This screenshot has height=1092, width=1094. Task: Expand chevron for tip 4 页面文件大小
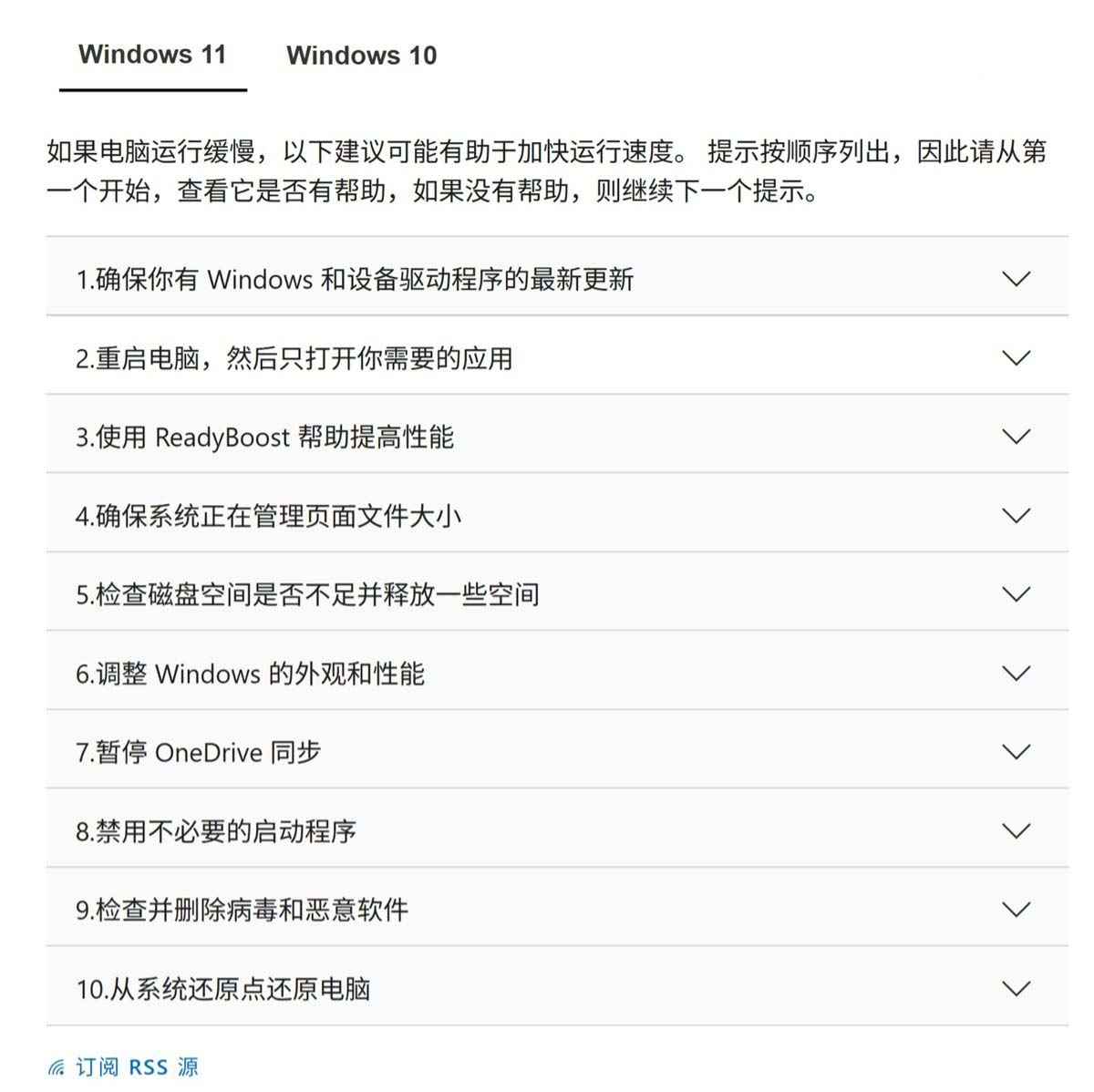[1016, 515]
